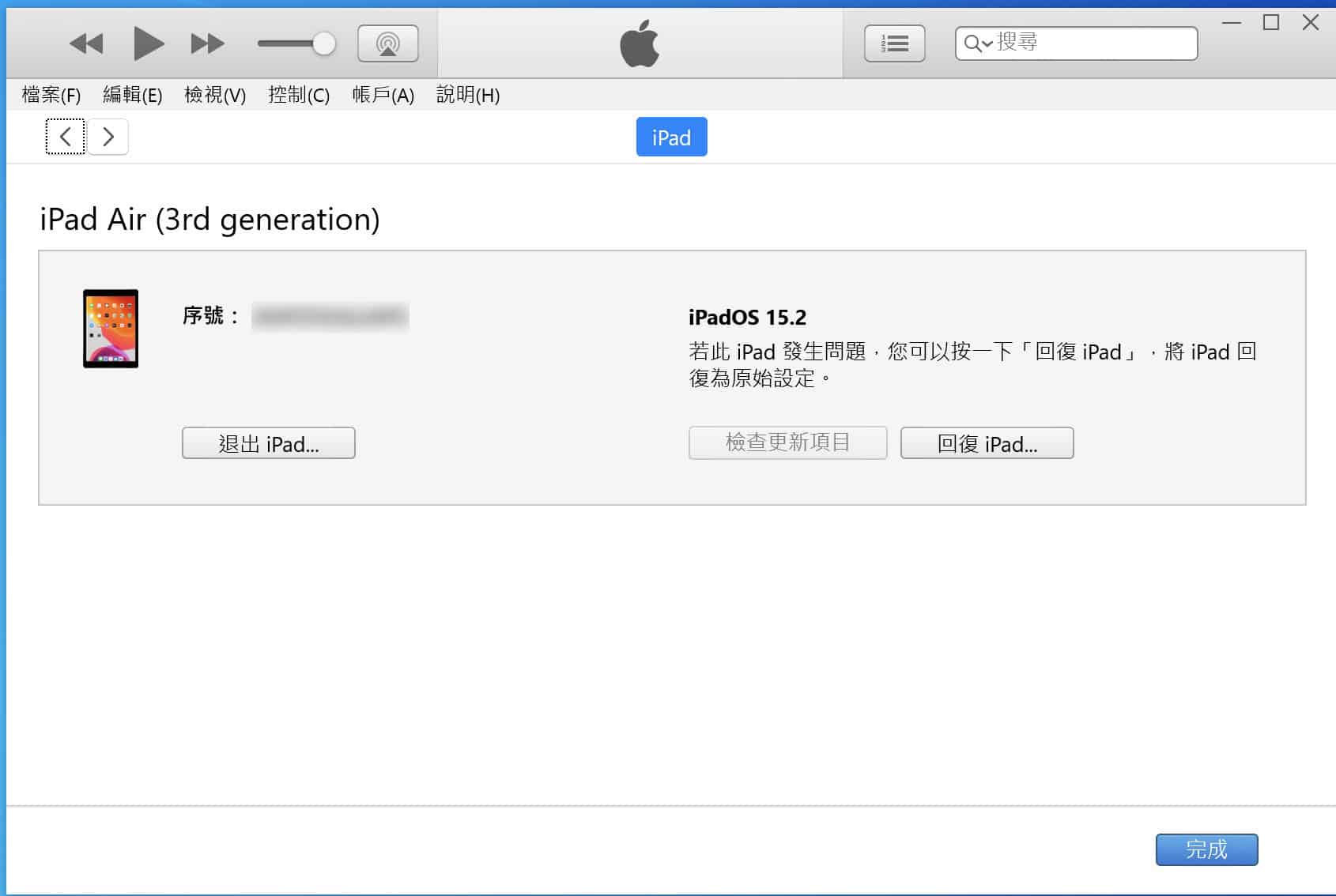The height and width of the screenshot is (896, 1336).
Task: Click the Apple logo in the display area
Action: (x=640, y=43)
